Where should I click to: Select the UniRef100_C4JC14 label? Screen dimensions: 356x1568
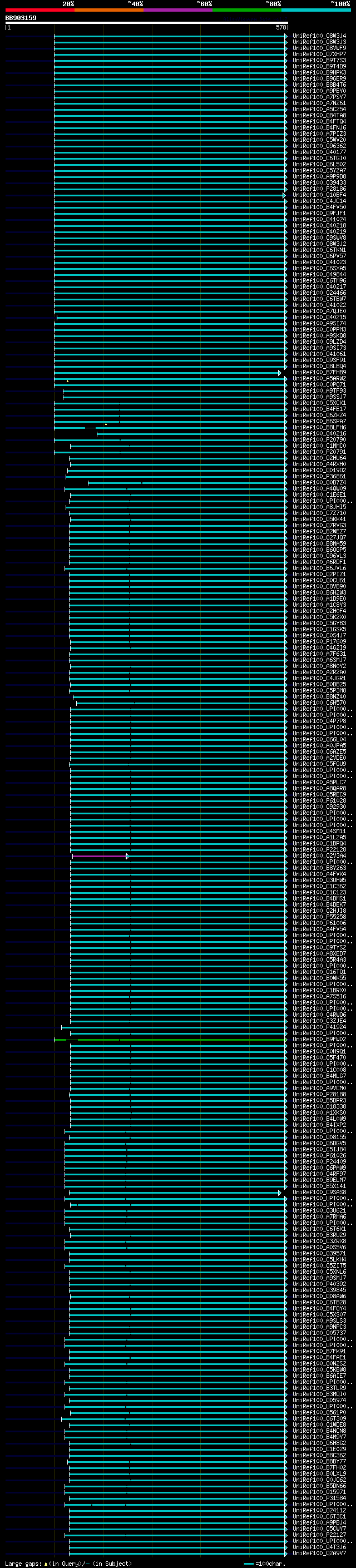(319, 201)
